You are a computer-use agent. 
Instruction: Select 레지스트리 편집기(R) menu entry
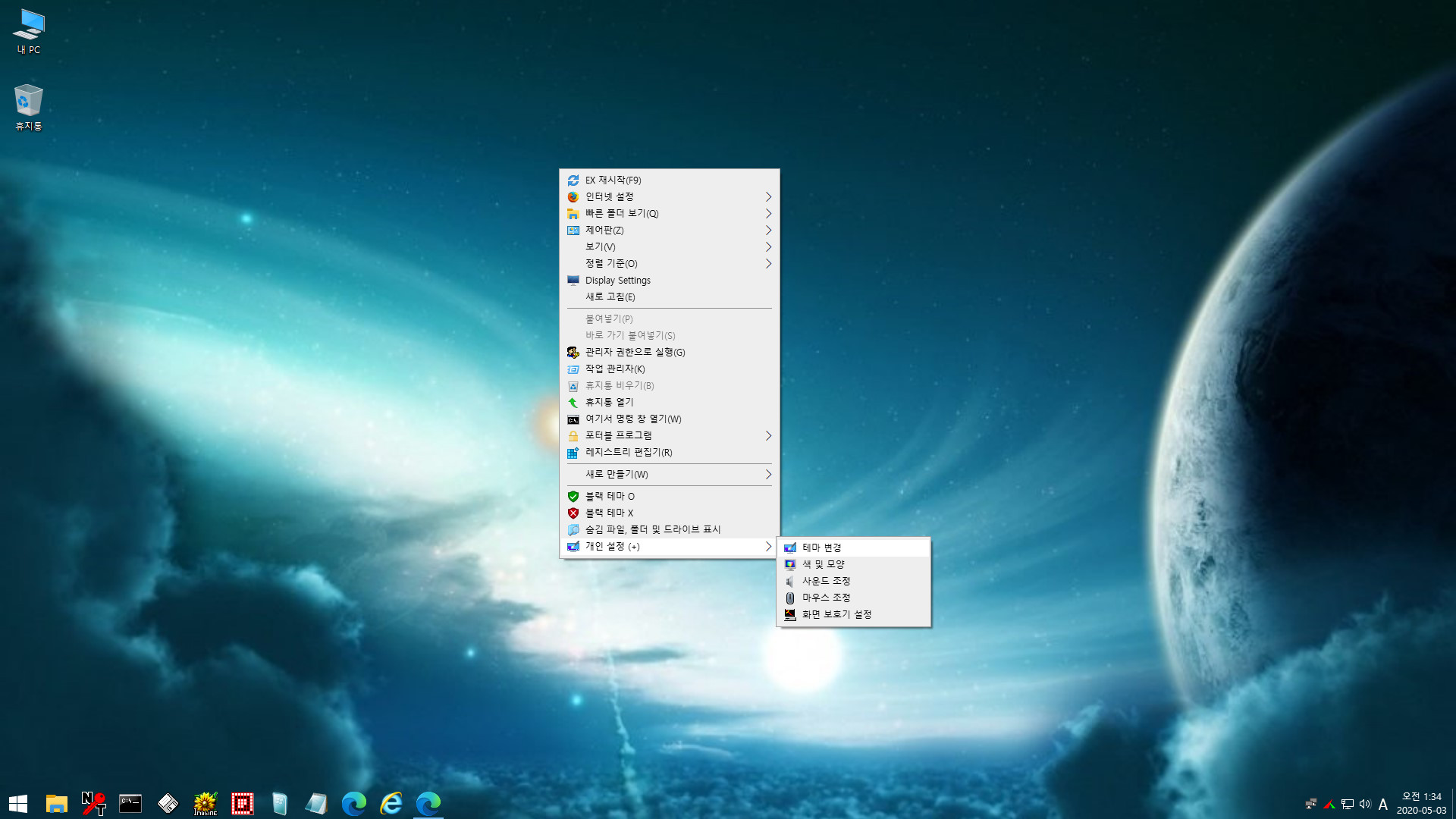click(x=670, y=453)
